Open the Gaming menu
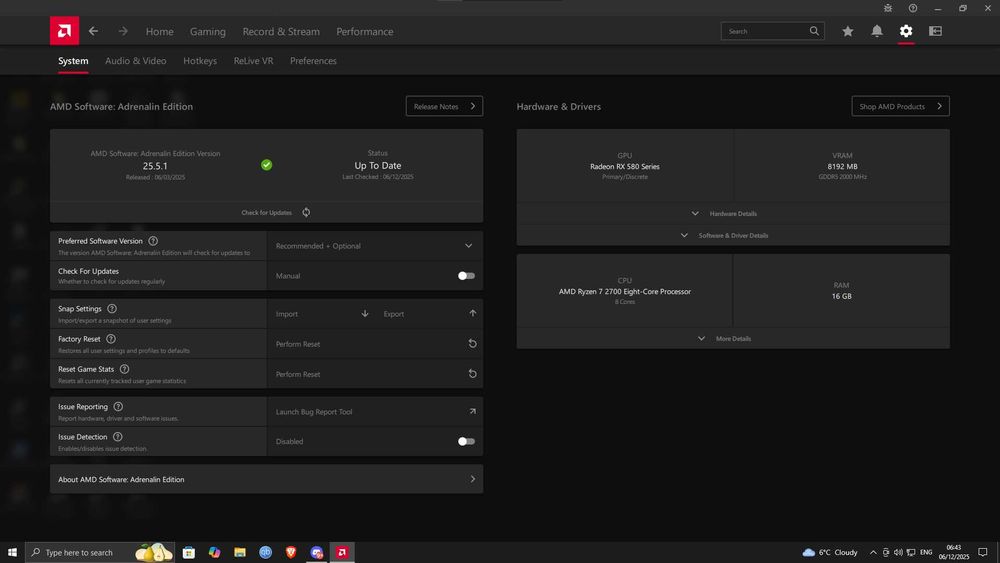Viewport: 1000px width, 563px height. click(x=207, y=31)
